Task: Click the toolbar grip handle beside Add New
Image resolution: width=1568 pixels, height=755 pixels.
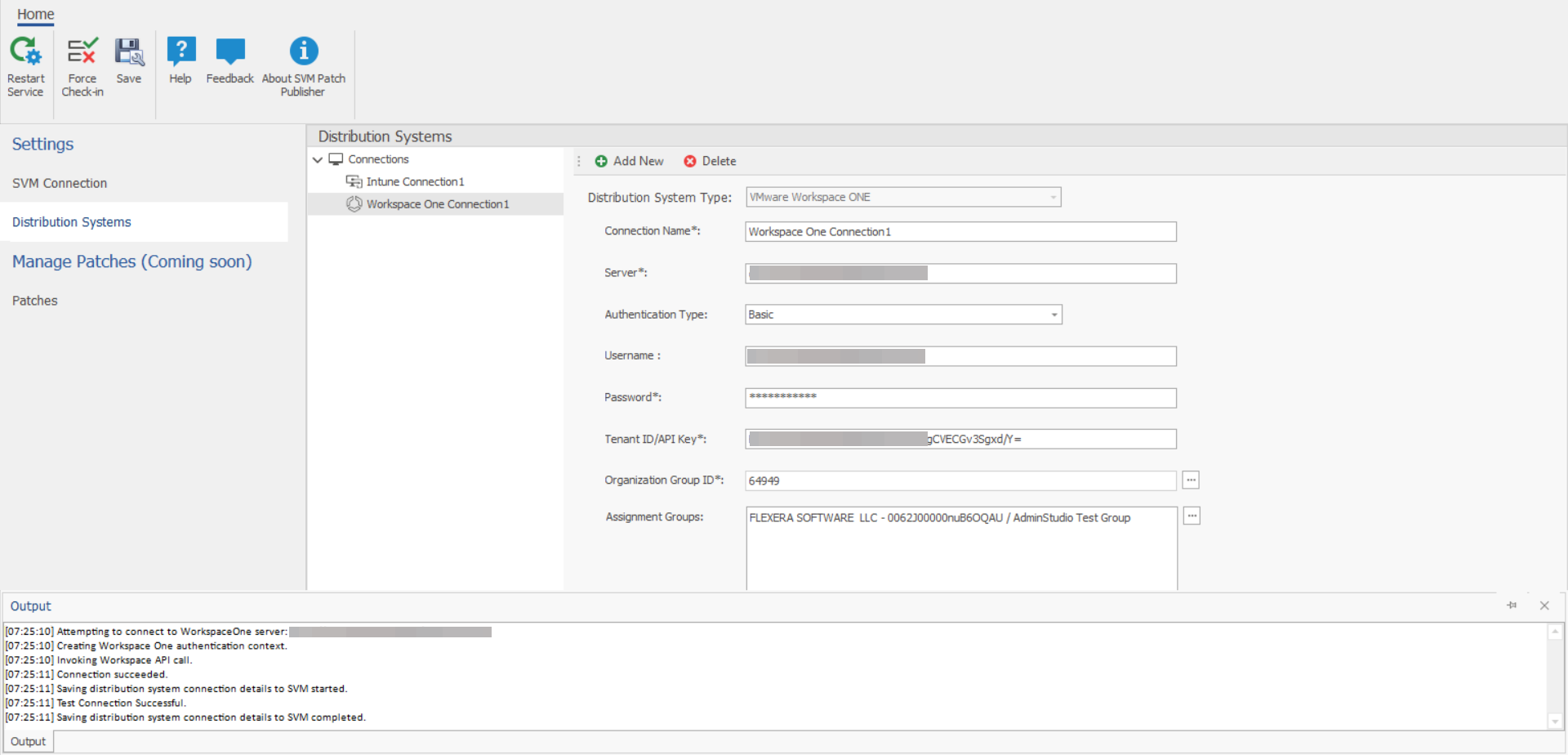Action: (x=579, y=161)
